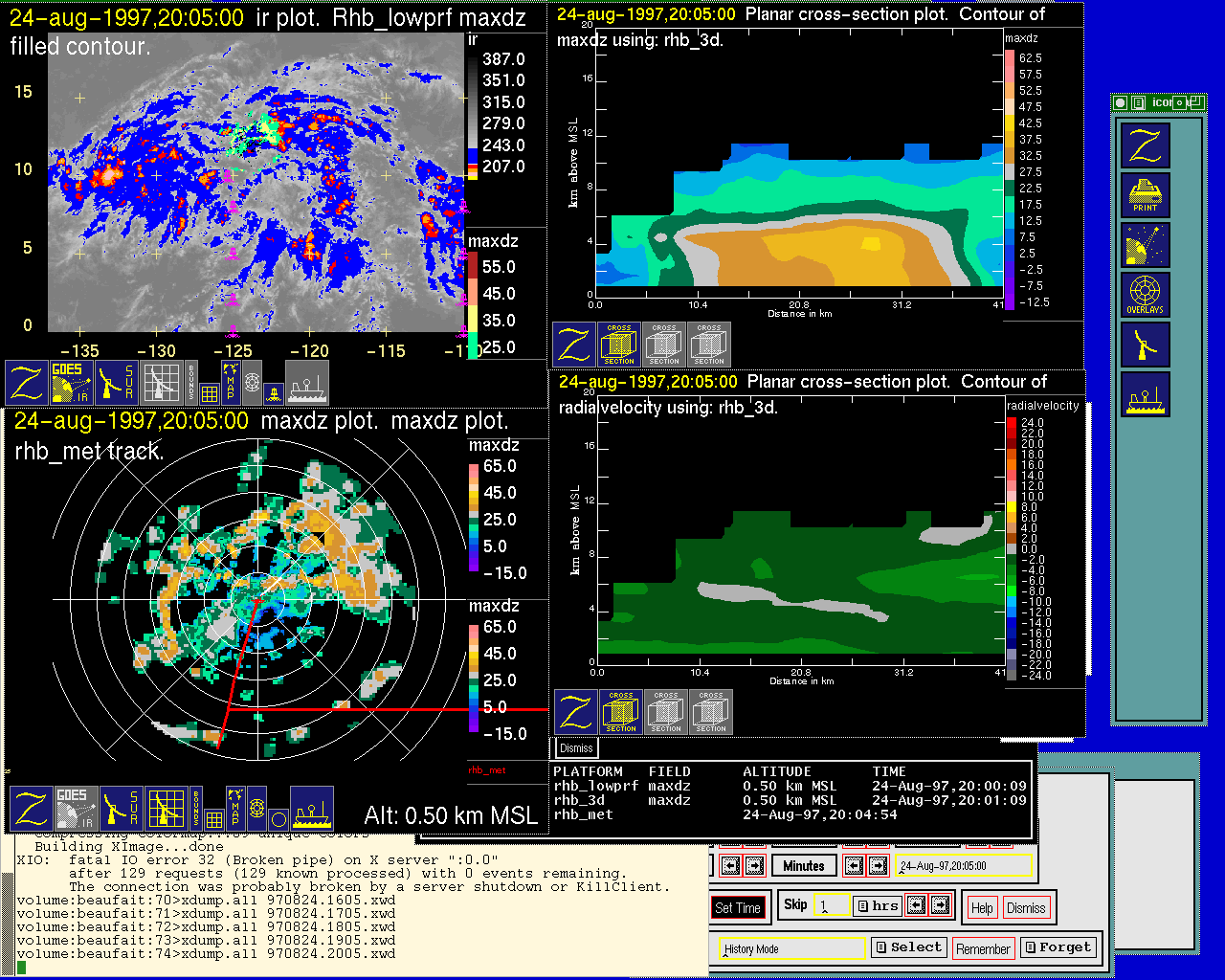Click the Set Time button
The width and height of the screenshot is (1225, 980).
tap(738, 908)
